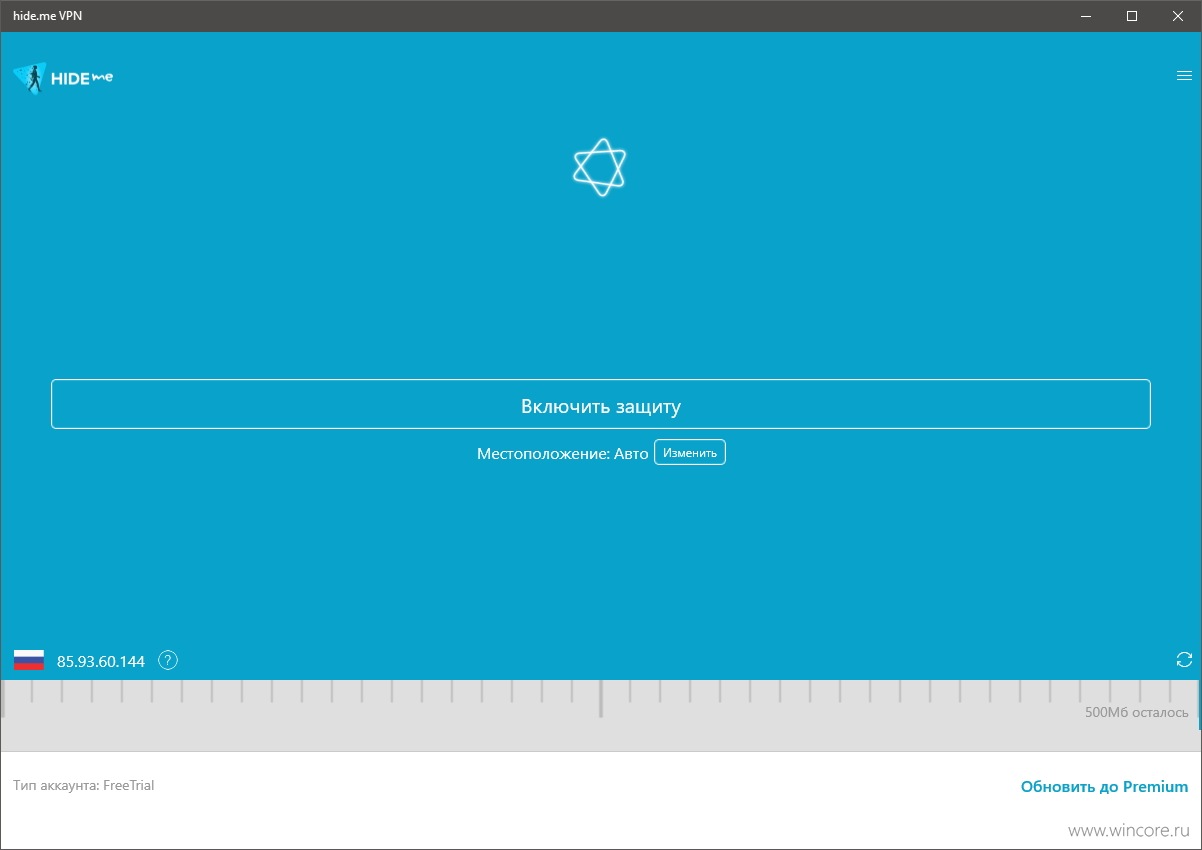Minimize the hide.me VPN window
The image size is (1202, 850).
pyautogui.click(x=1086, y=16)
